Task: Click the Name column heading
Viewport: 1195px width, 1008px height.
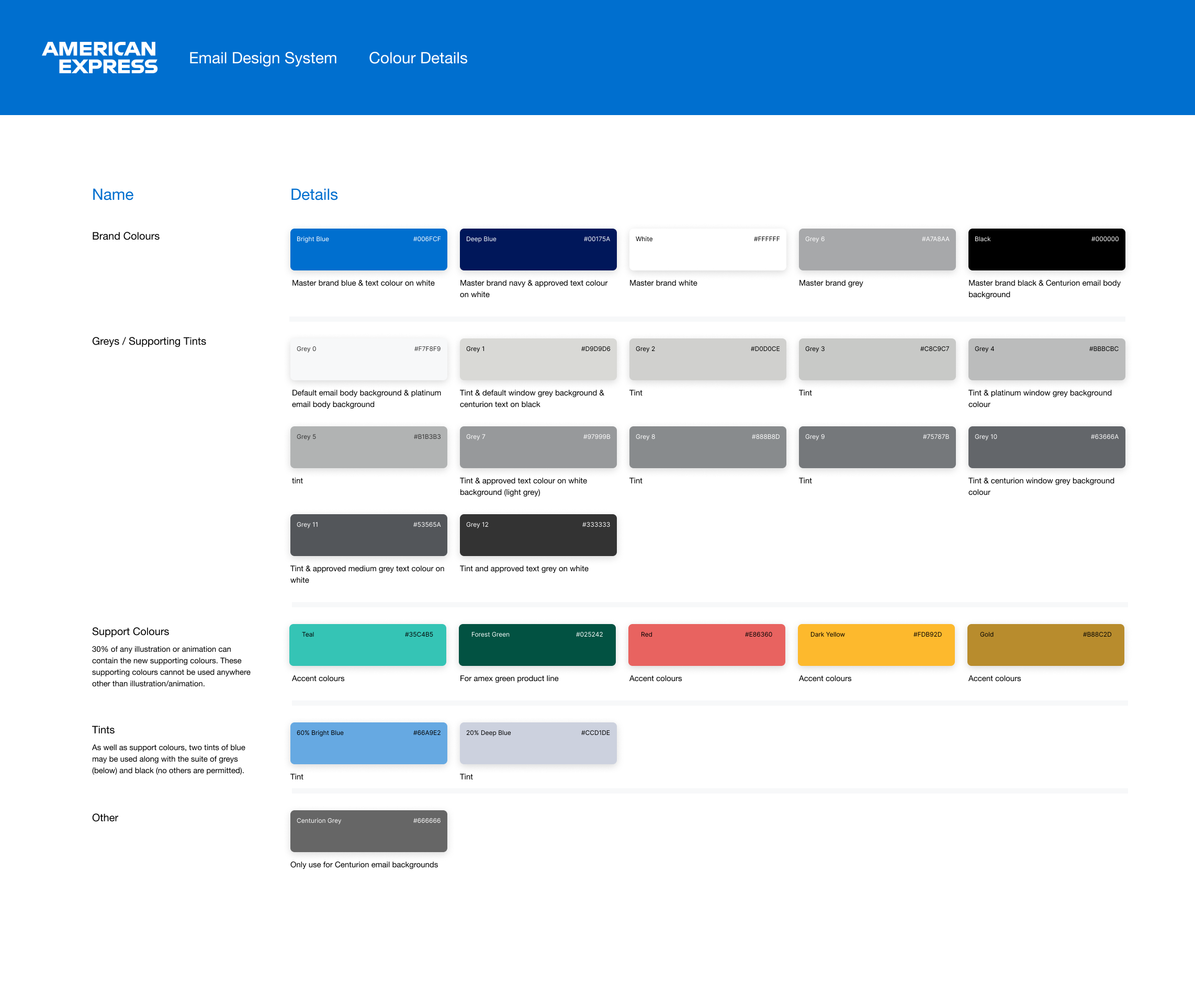Action: coord(112,194)
